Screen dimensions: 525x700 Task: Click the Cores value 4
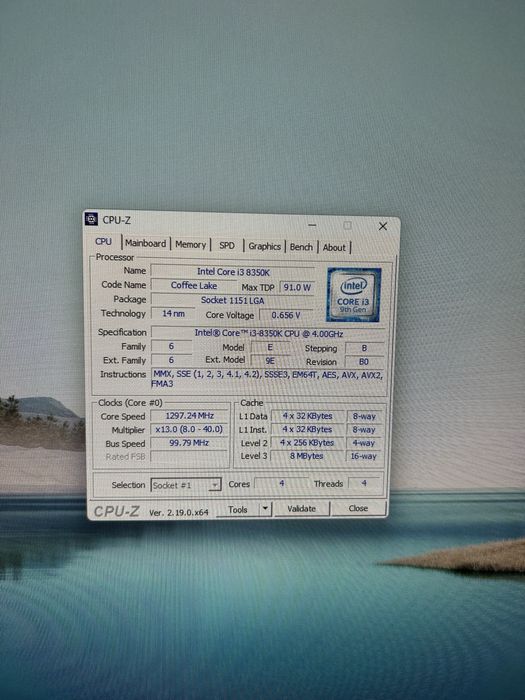[x=282, y=483]
